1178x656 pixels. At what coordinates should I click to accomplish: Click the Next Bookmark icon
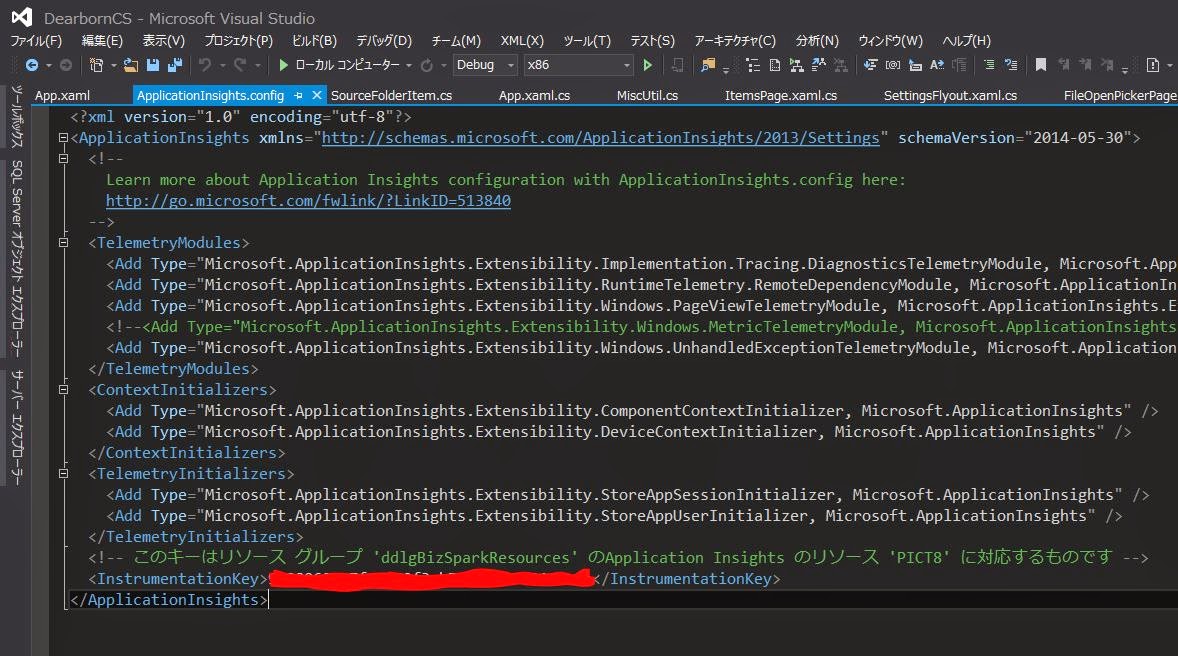[x=1085, y=65]
